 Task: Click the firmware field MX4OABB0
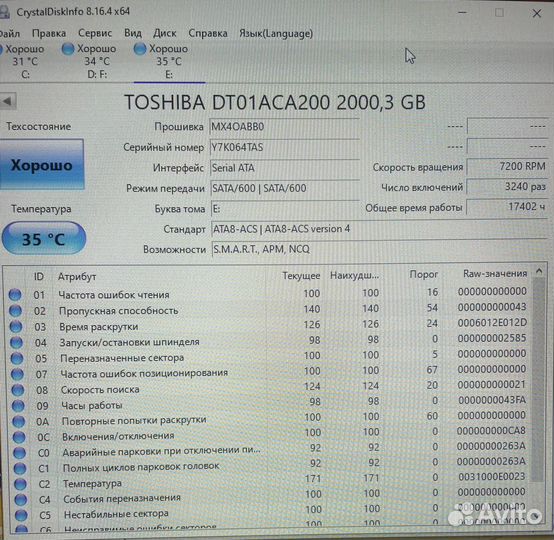[284, 127]
